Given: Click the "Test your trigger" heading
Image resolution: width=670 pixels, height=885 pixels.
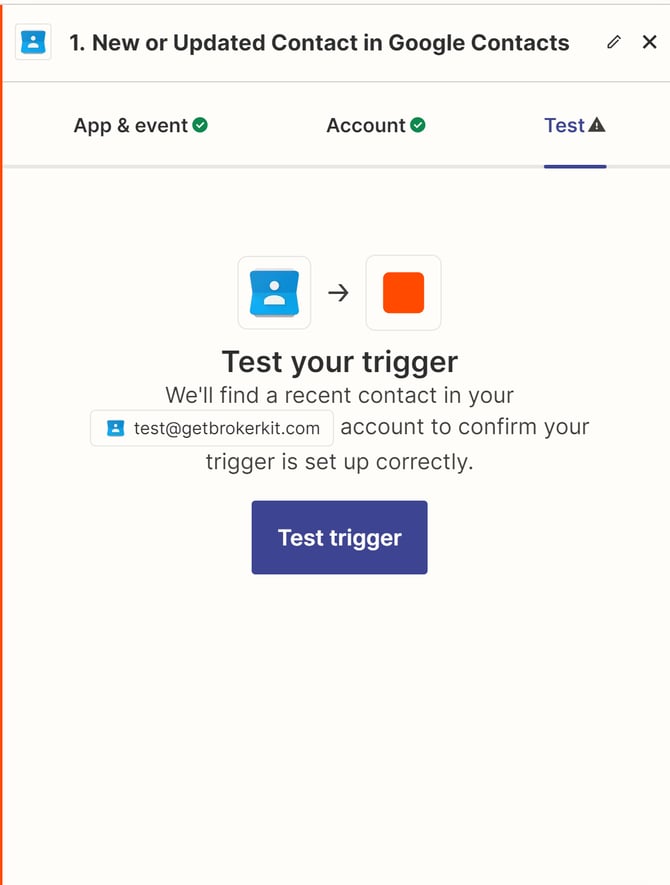Looking at the screenshot, I should point(339,361).
